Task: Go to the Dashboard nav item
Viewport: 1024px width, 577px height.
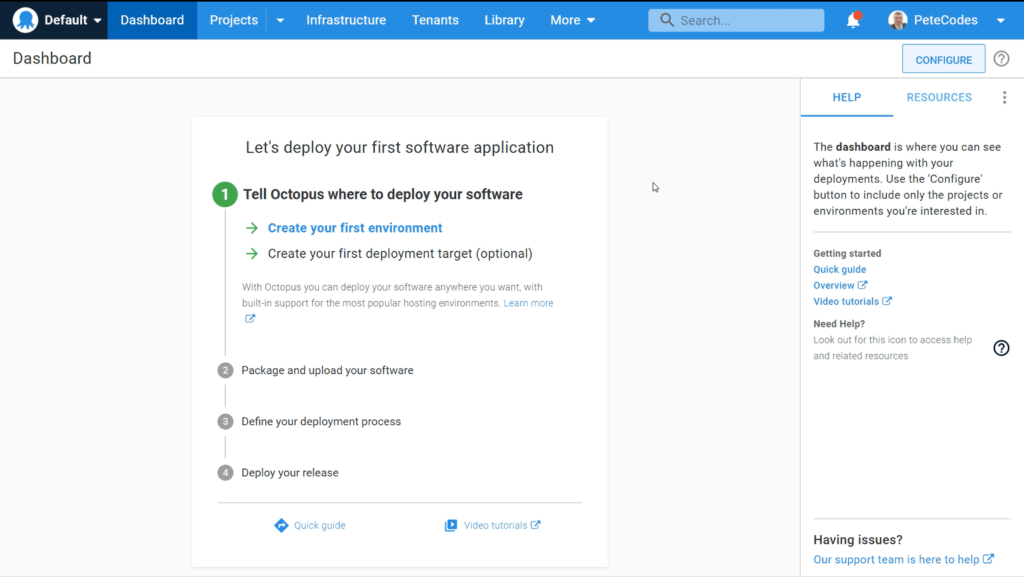Action: click(152, 20)
